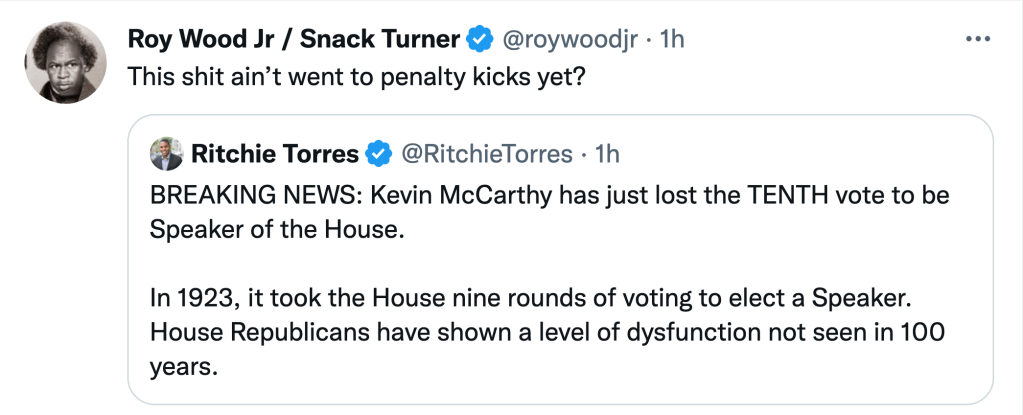Click the 1h timestamp after @RitchieTorres
The width and height of the screenshot is (1023, 415).
coord(607,154)
